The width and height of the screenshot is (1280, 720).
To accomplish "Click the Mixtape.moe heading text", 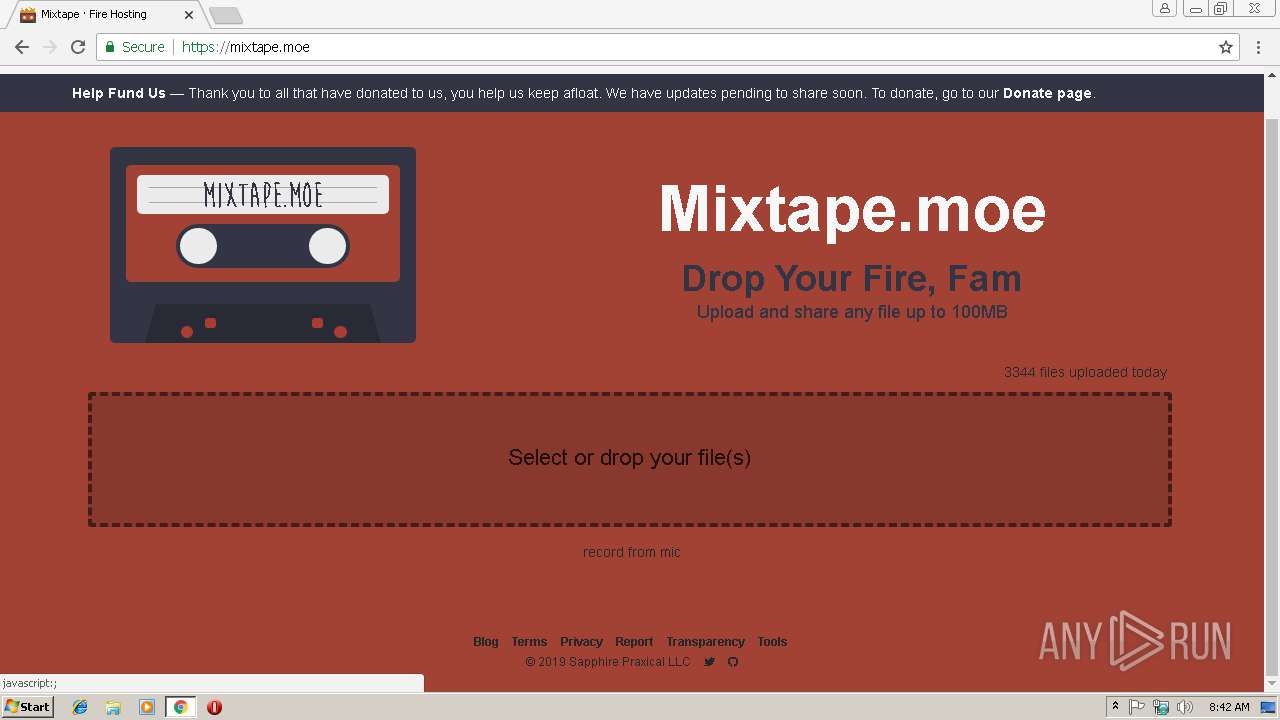I will pos(852,209).
